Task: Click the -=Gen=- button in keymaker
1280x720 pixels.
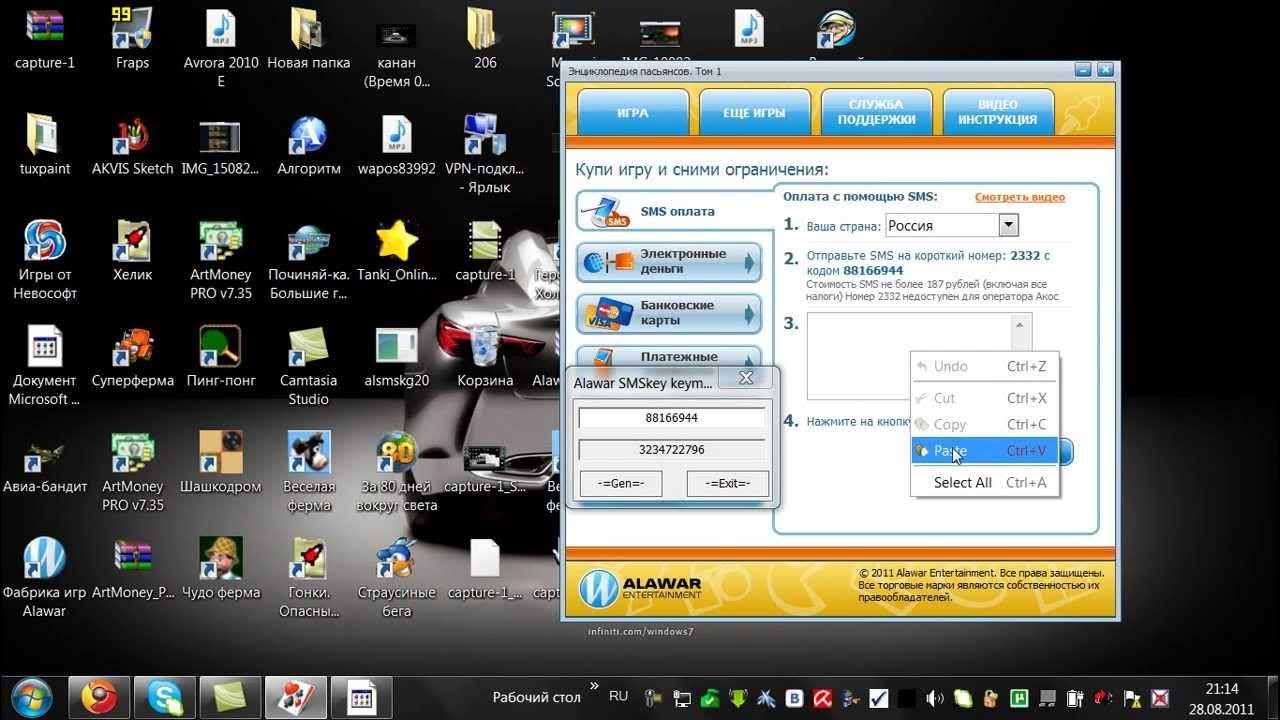Action: click(621, 483)
